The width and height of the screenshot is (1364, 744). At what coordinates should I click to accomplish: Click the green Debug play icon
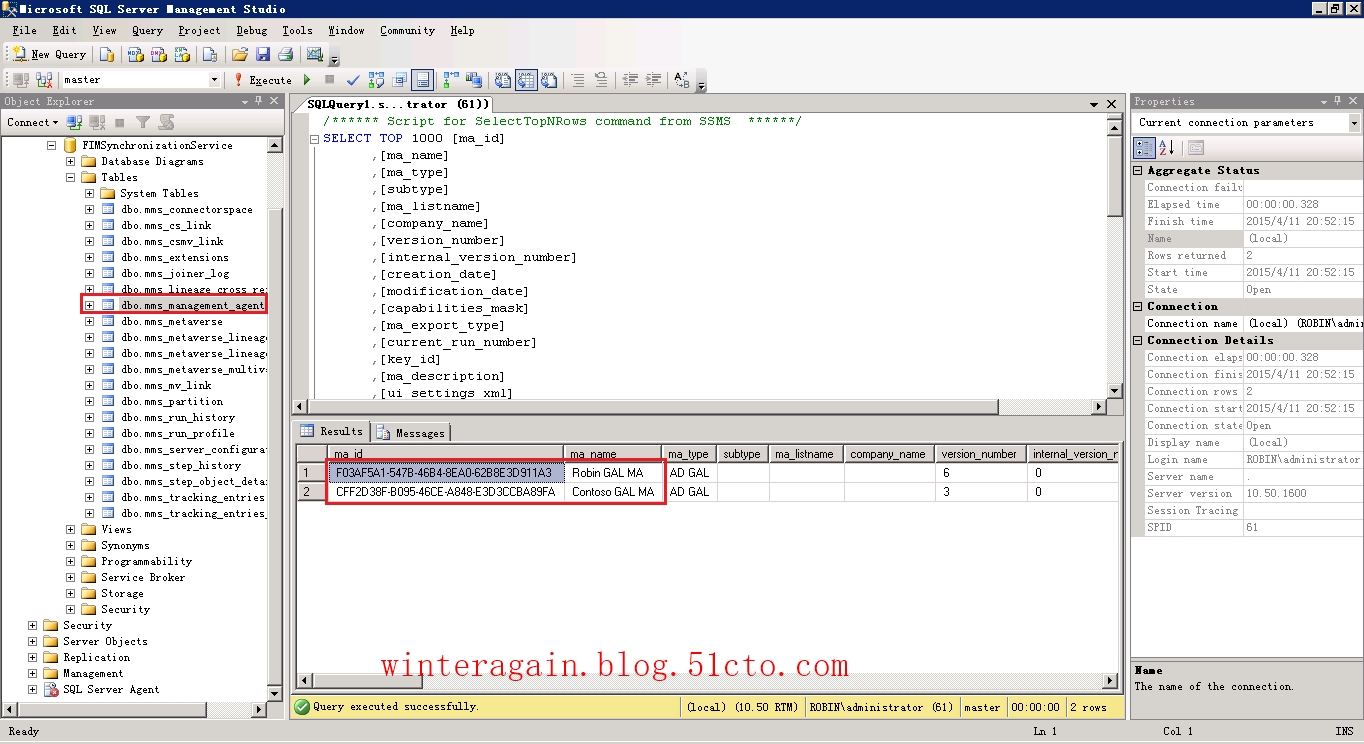[307, 79]
